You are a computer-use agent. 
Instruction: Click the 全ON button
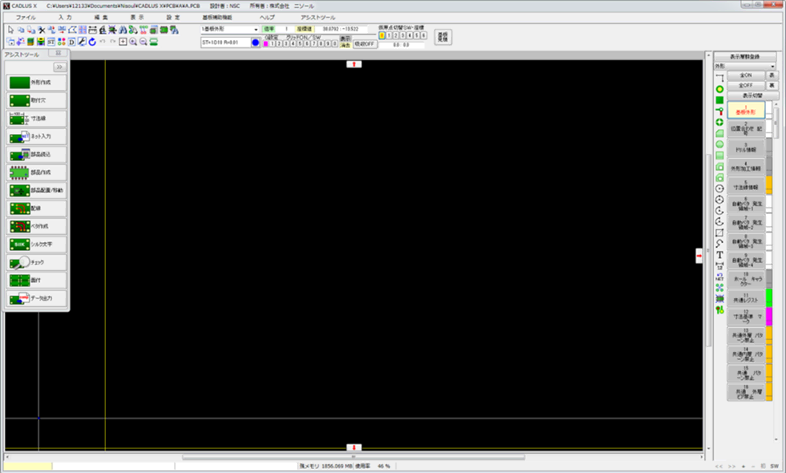point(746,75)
